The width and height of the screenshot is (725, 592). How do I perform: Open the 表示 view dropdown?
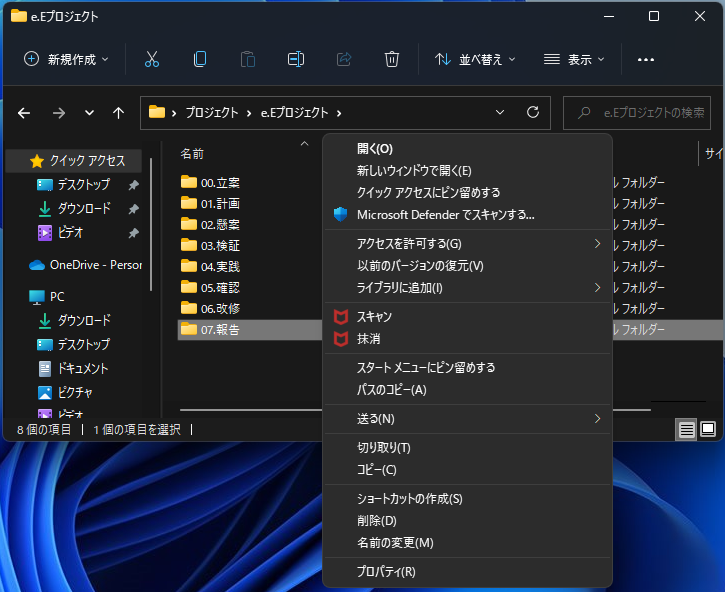pos(573,59)
